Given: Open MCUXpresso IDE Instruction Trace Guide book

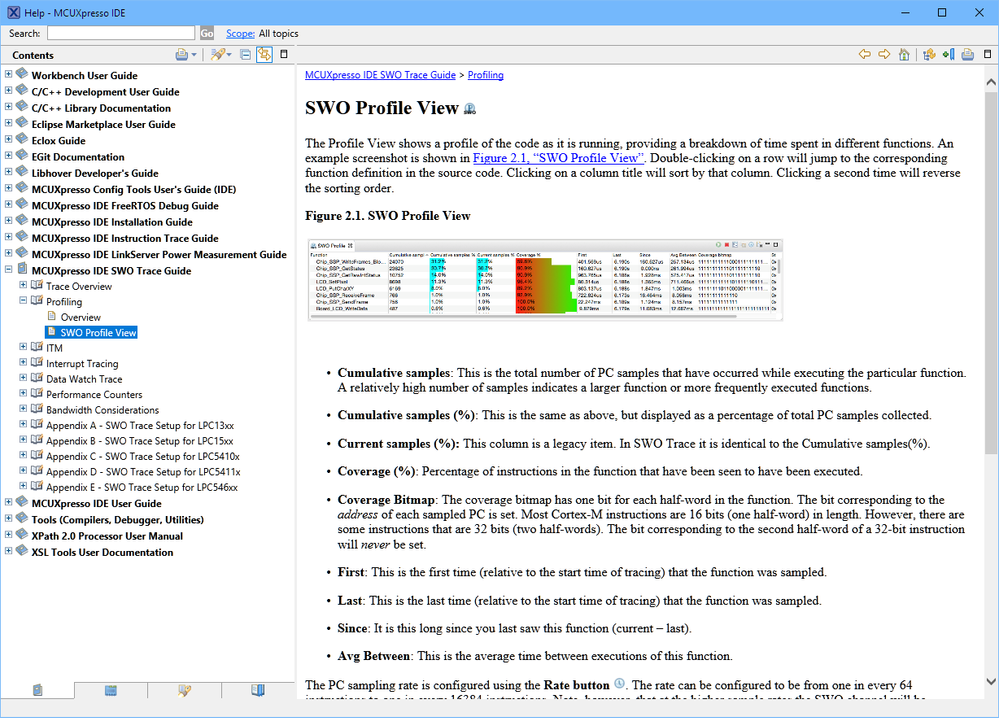Looking at the screenshot, I should coord(125,238).
